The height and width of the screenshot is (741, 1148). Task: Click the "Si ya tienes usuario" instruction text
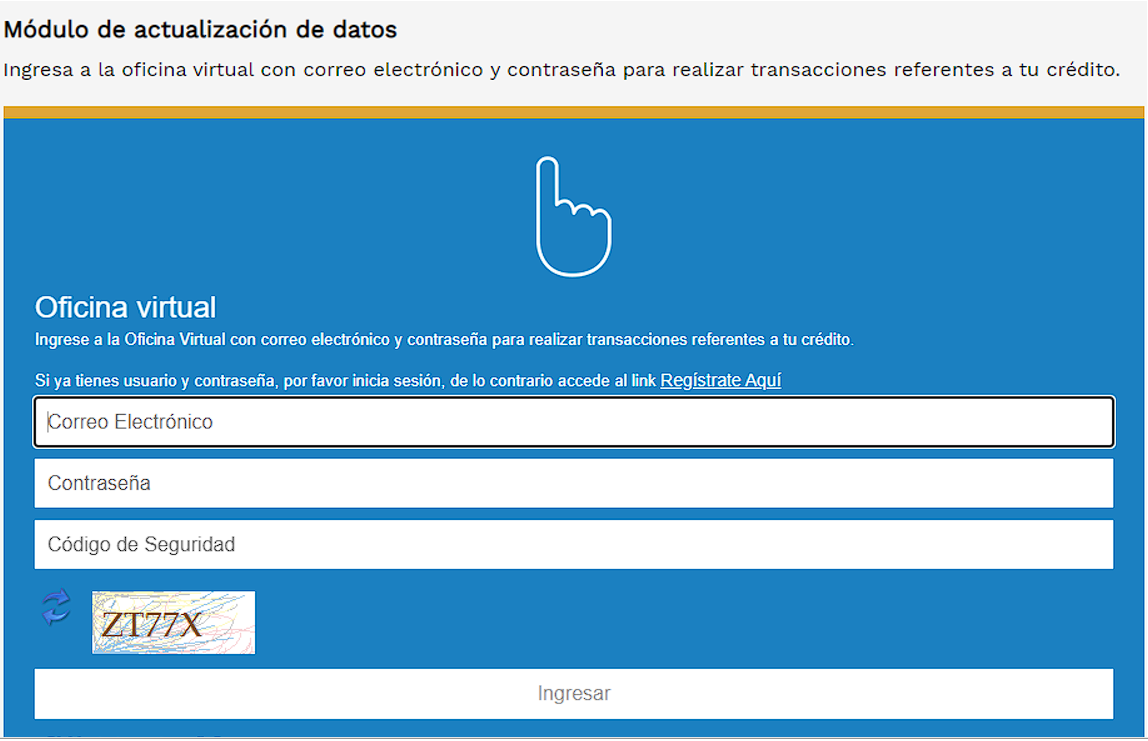346,381
